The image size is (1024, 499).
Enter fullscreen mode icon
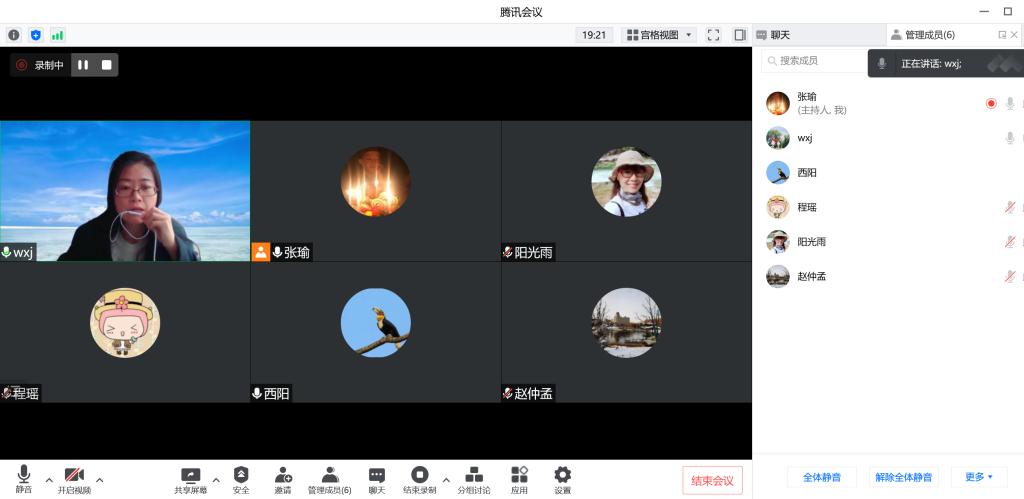[x=713, y=35]
